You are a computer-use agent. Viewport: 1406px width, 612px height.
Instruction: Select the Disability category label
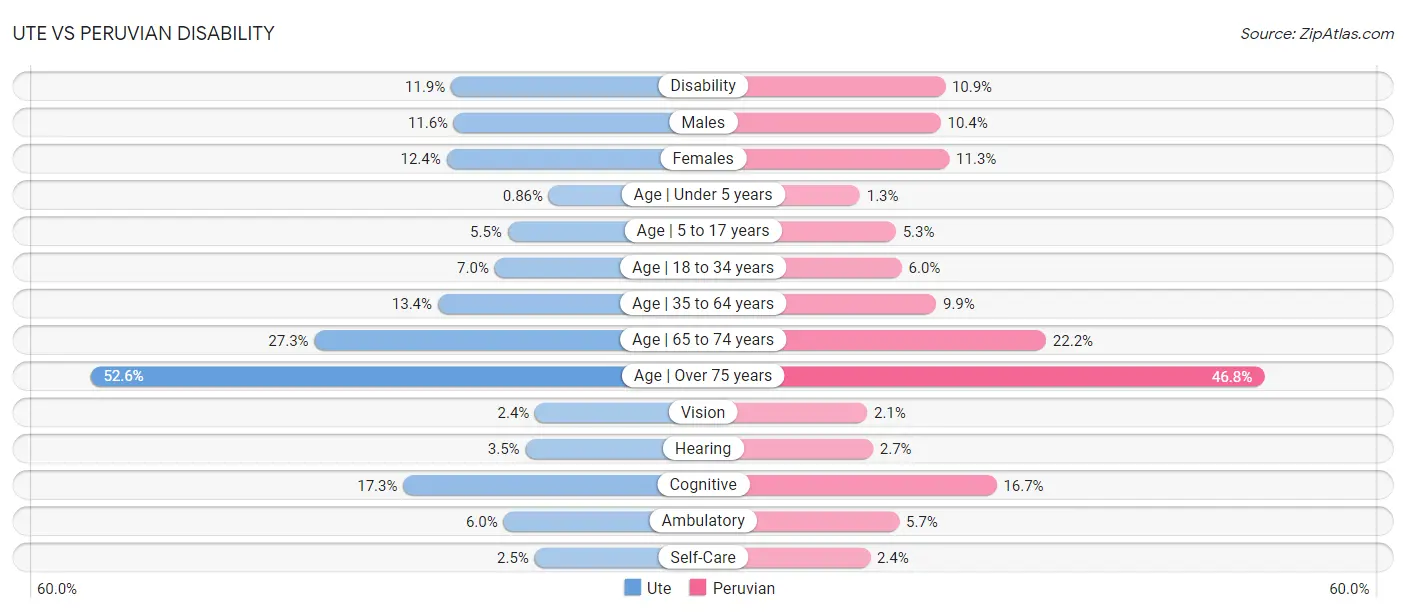click(x=703, y=86)
